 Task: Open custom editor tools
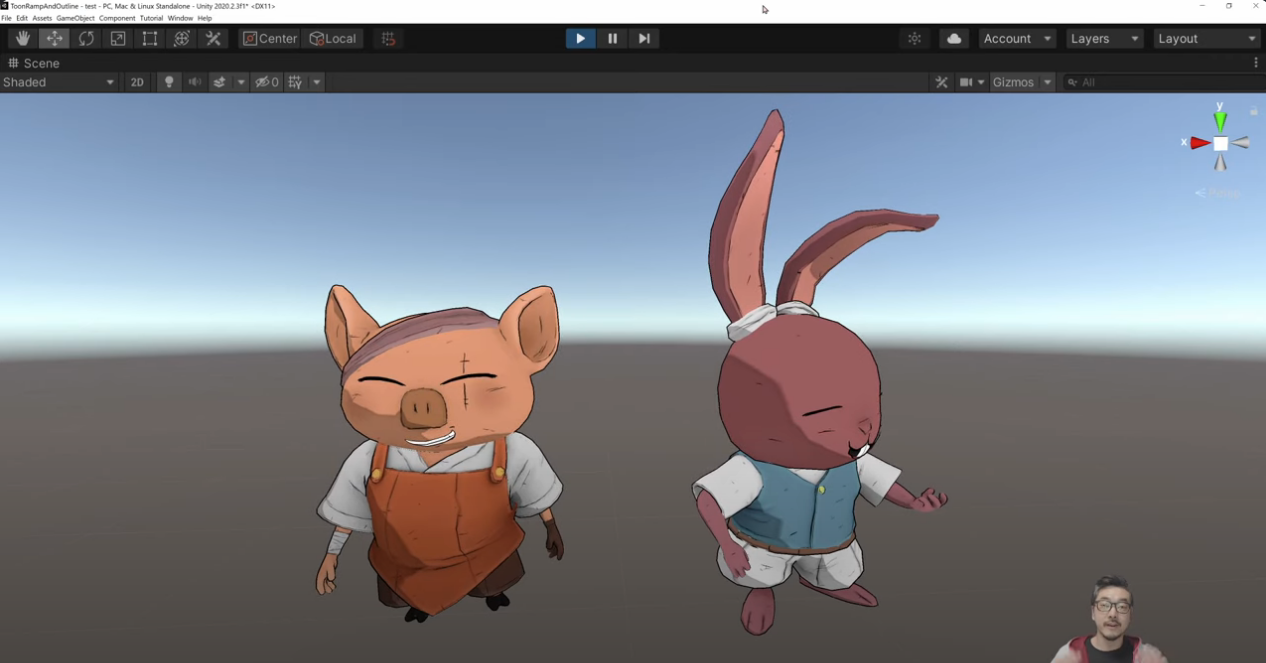[x=213, y=38]
